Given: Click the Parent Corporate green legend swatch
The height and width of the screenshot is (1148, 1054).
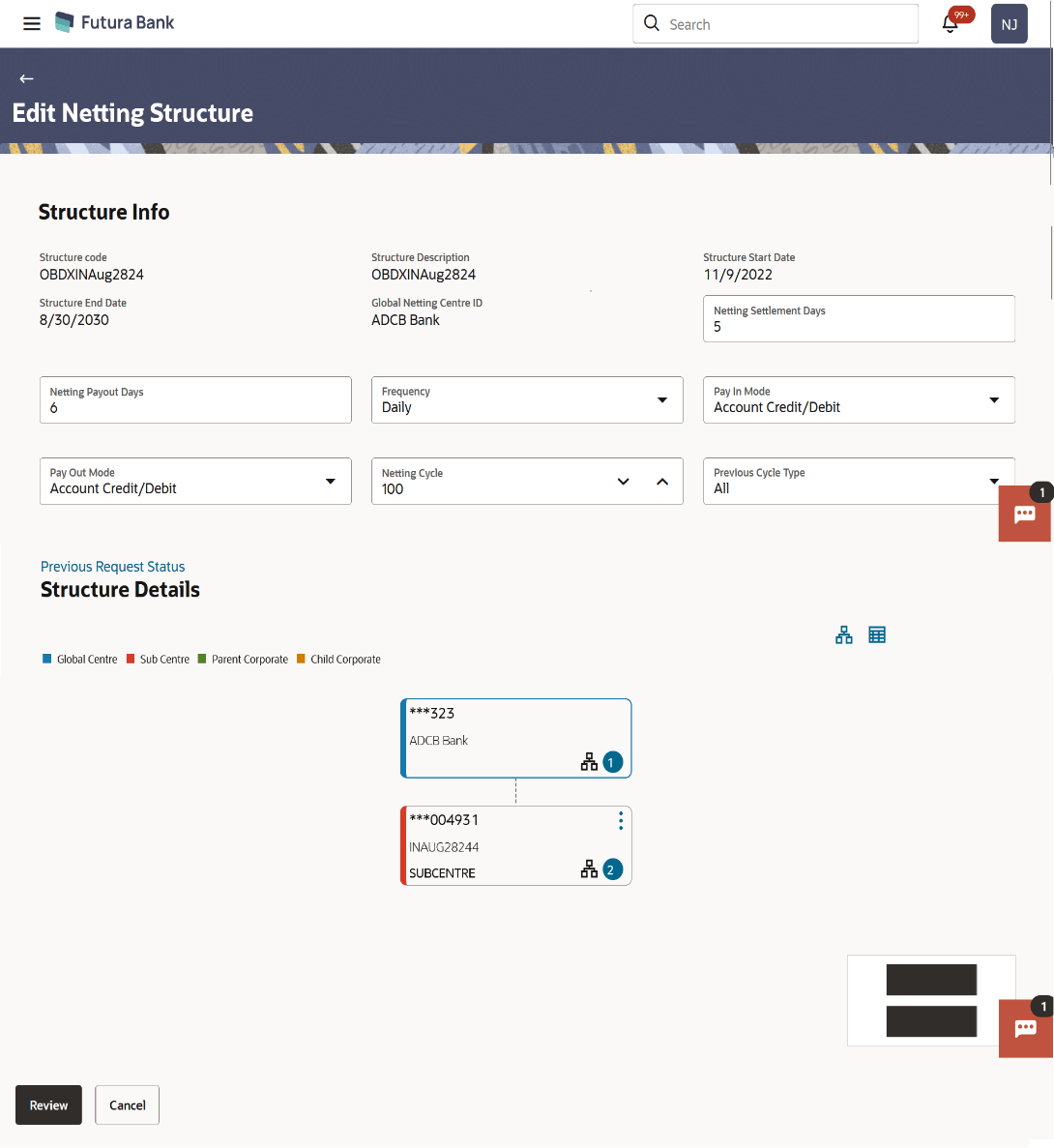Looking at the screenshot, I should [202, 659].
